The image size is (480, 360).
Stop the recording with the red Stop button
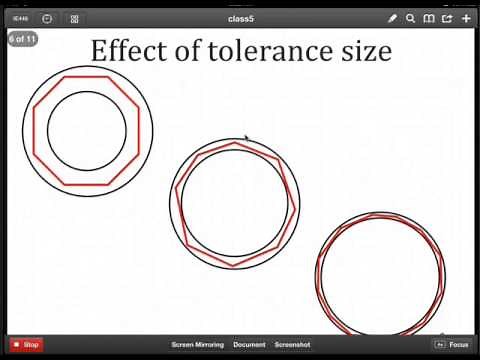(x=26, y=345)
